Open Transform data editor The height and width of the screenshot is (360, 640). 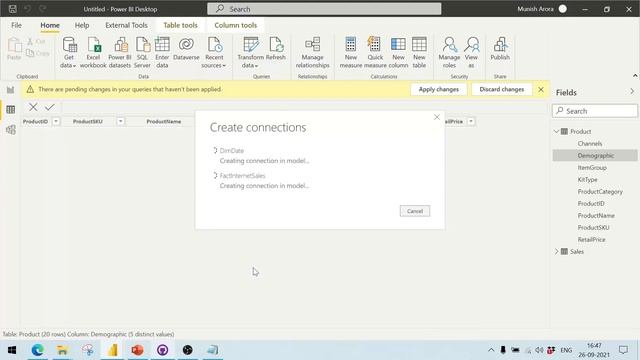[x=250, y=52]
